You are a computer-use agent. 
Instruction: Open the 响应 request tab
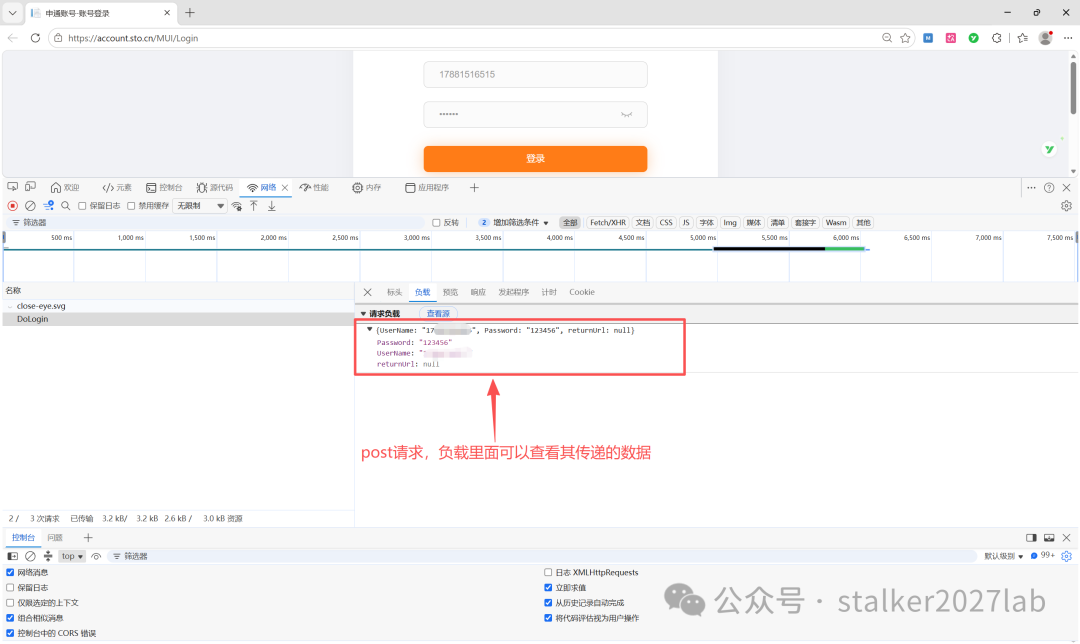pyautogui.click(x=478, y=292)
